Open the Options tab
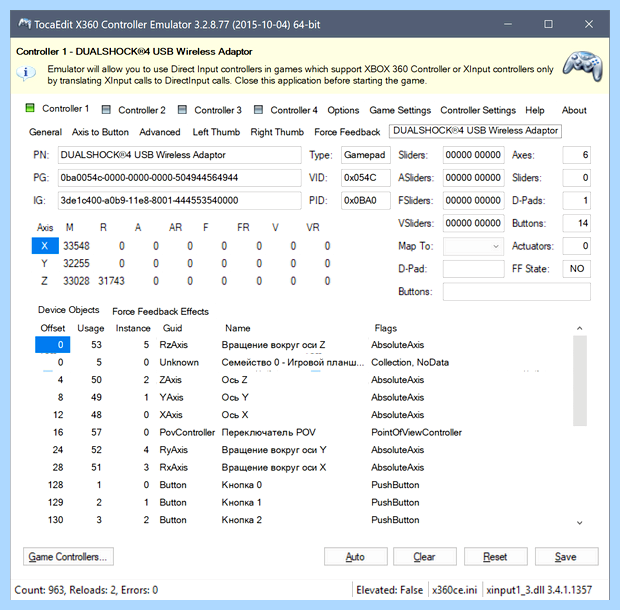This screenshot has height=610, width=620. click(343, 110)
